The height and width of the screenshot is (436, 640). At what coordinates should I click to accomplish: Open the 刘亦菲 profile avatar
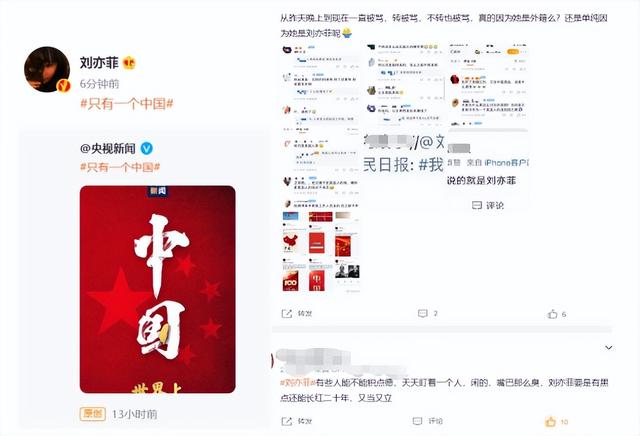pos(47,69)
